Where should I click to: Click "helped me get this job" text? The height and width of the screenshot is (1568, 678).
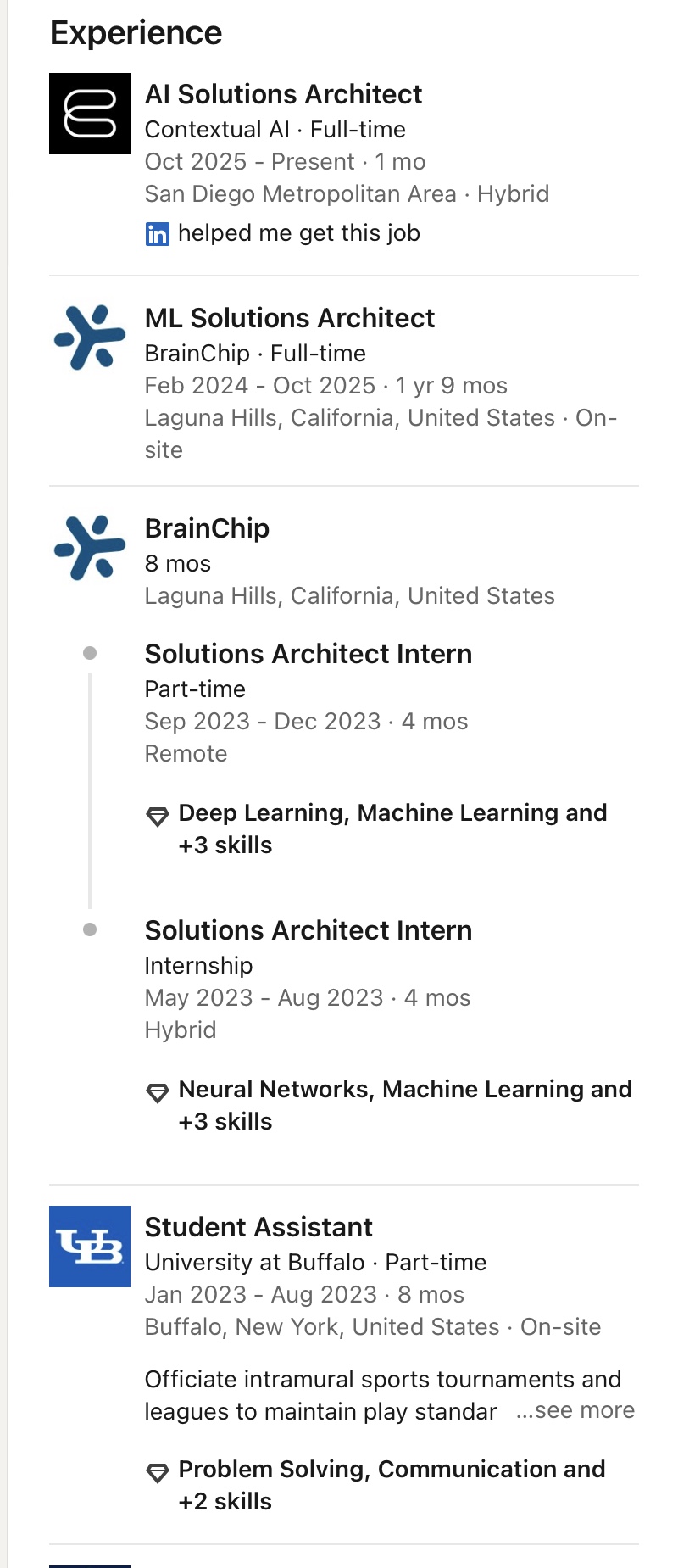(298, 233)
